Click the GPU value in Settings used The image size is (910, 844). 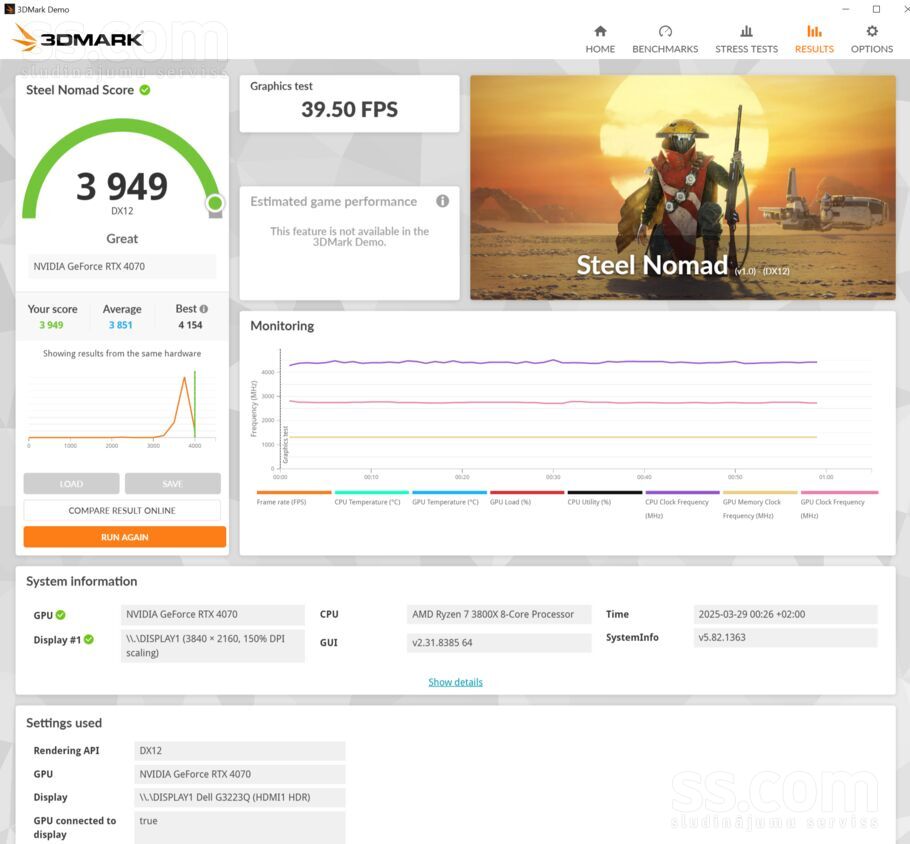pos(240,774)
